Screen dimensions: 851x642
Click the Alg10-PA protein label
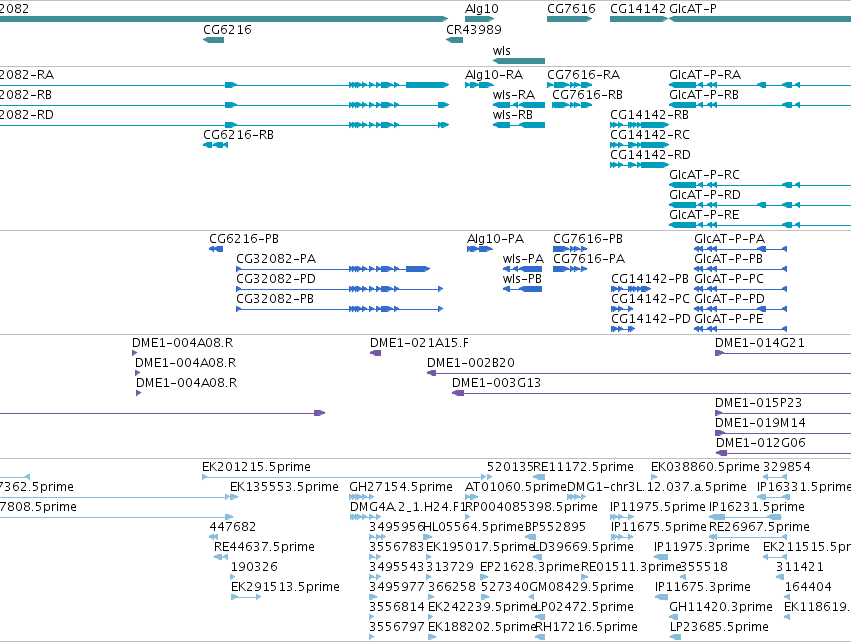click(x=496, y=239)
